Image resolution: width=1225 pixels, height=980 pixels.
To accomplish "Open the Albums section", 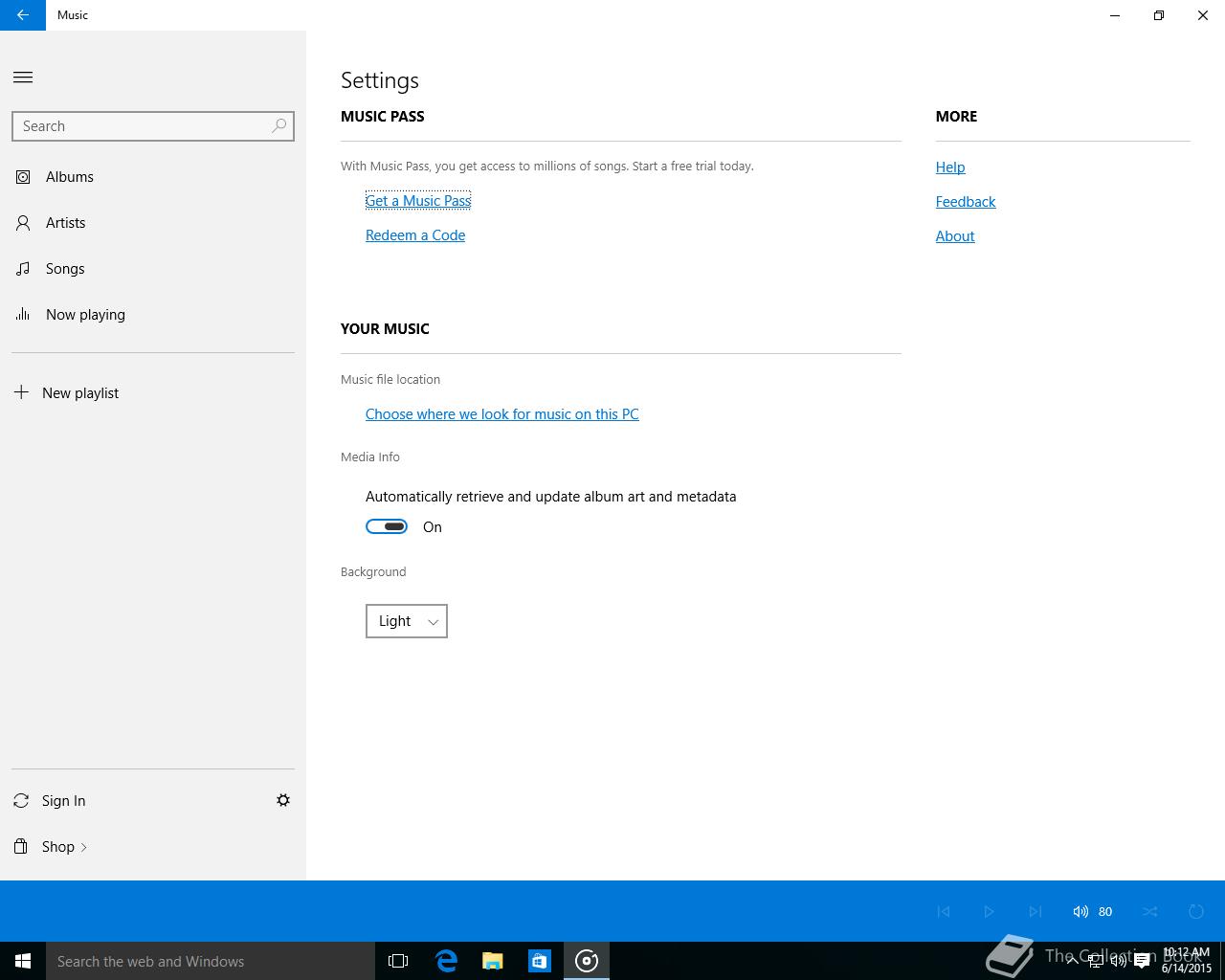I will (153, 176).
